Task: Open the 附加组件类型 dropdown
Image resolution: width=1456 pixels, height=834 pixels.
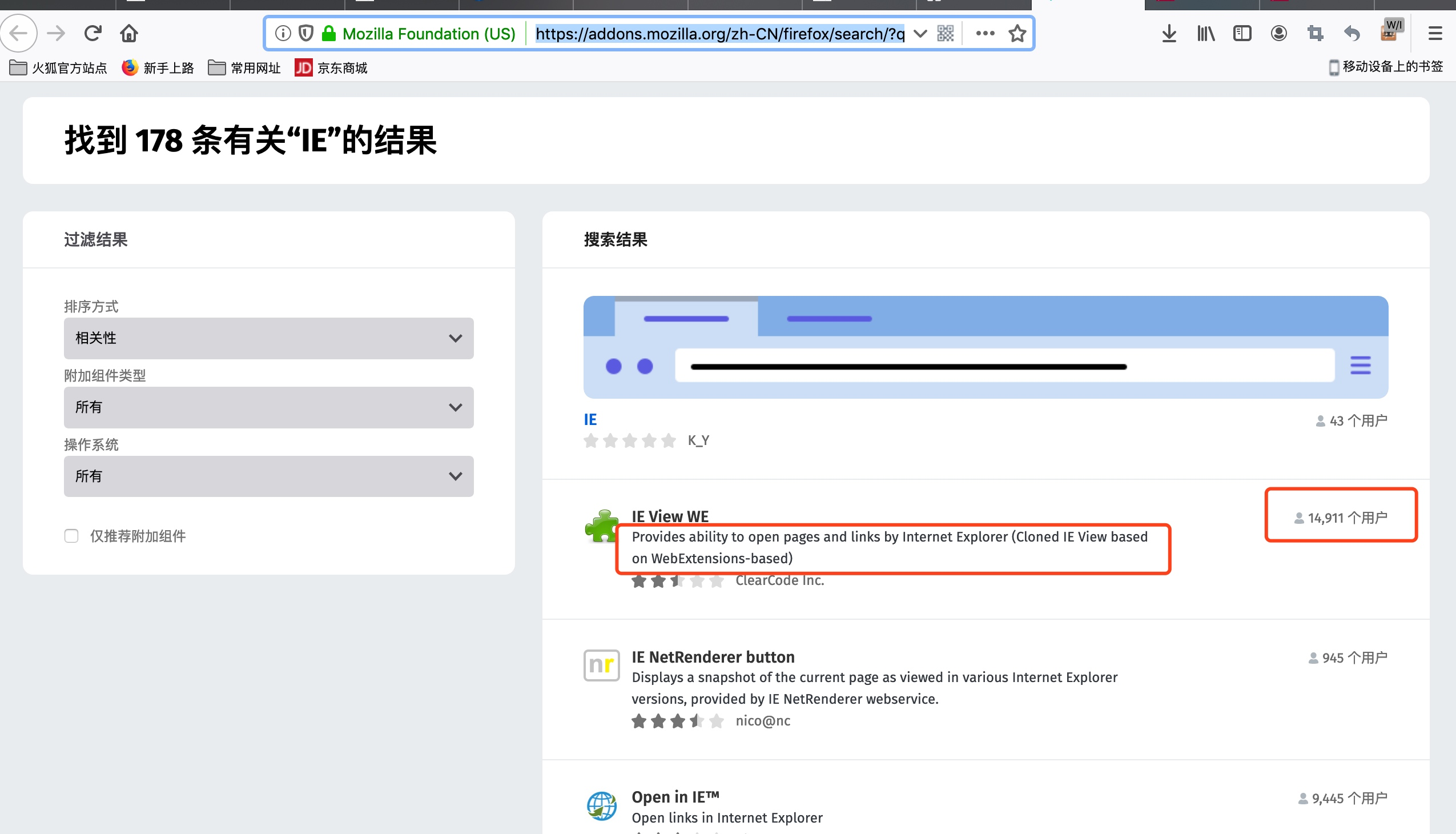Action: 268,407
